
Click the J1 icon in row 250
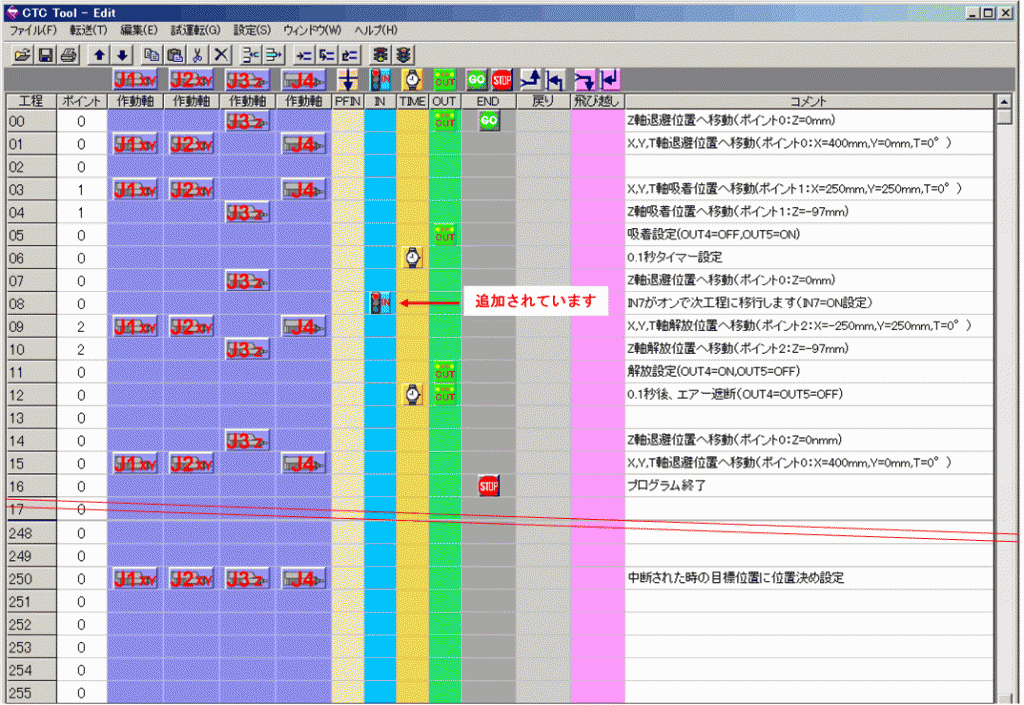click(135, 578)
